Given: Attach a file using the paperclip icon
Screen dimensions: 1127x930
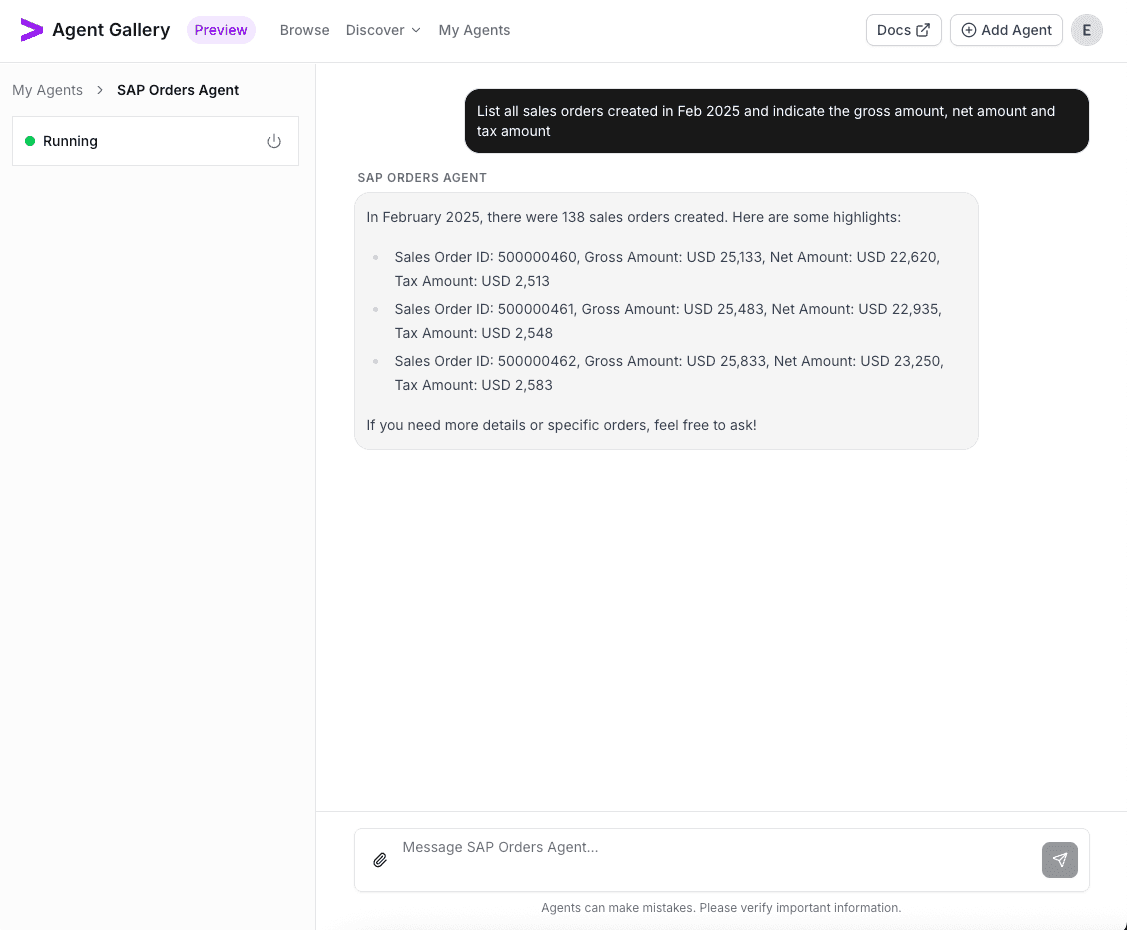Looking at the screenshot, I should click(380, 860).
